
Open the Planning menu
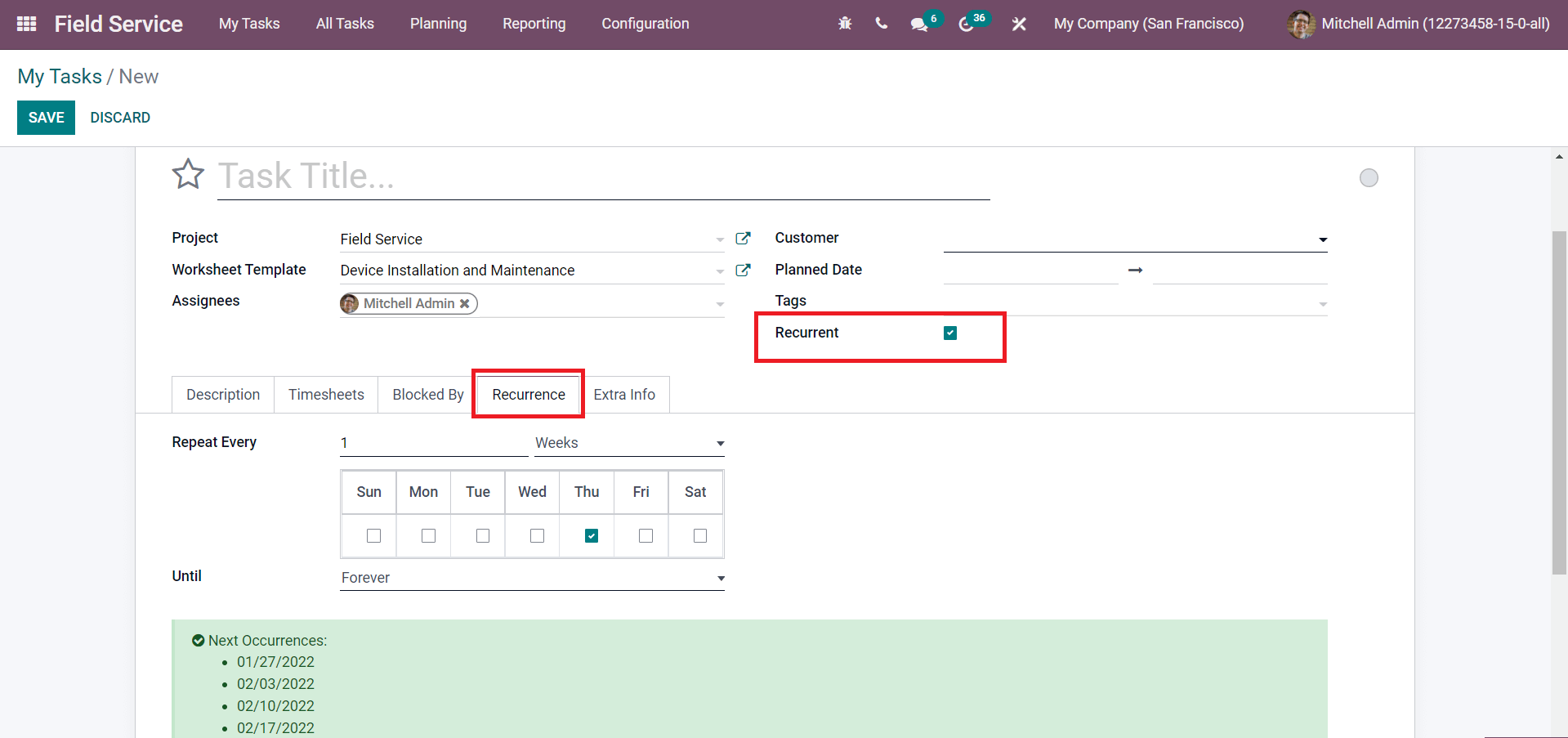coord(438,24)
